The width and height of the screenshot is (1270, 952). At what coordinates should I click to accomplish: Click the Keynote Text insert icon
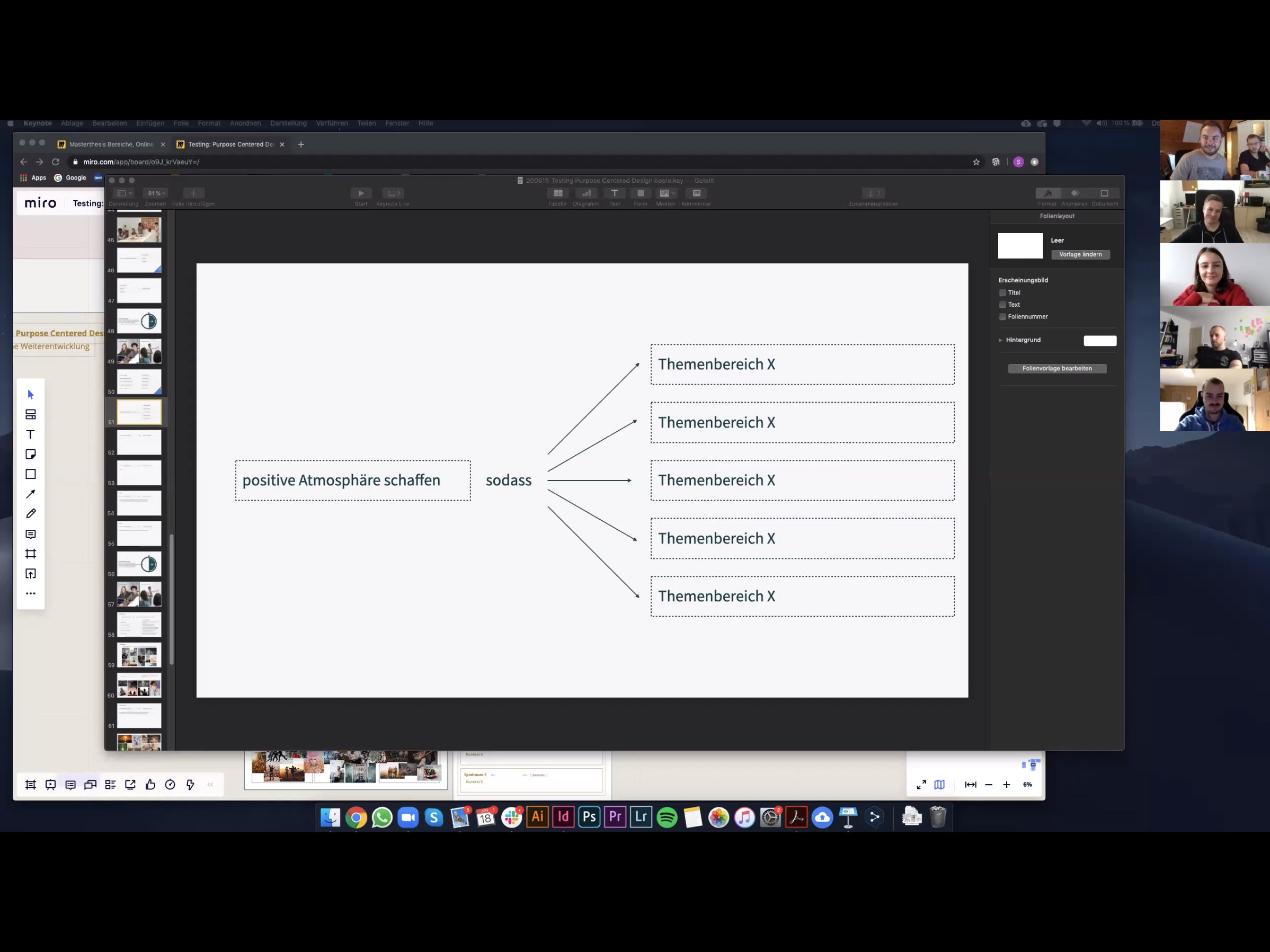click(x=614, y=193)
